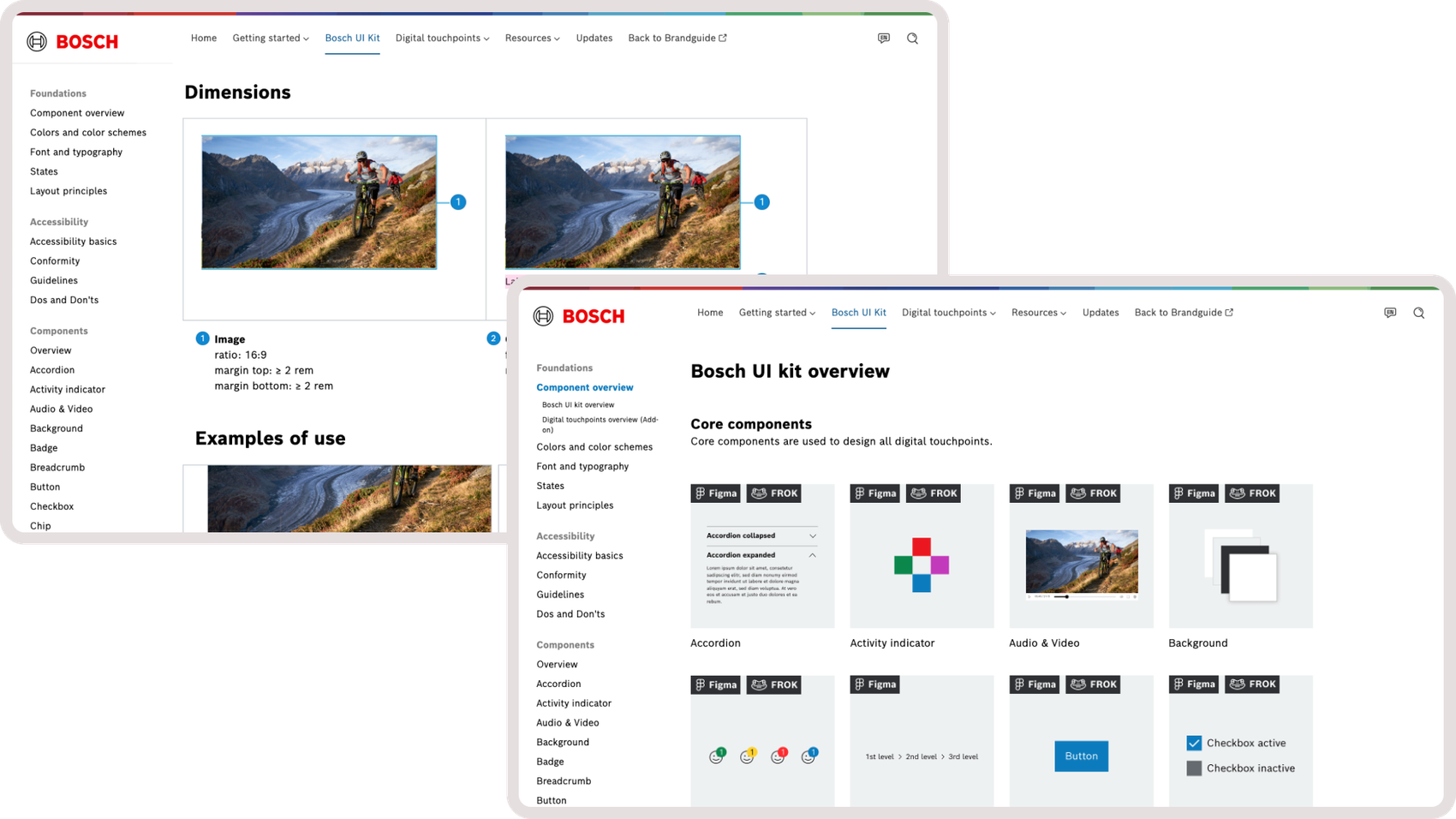Select Digital touchpoints overview (Add-on) sub-item
This screenshot has width=1456, height=819.
(600, 425)
